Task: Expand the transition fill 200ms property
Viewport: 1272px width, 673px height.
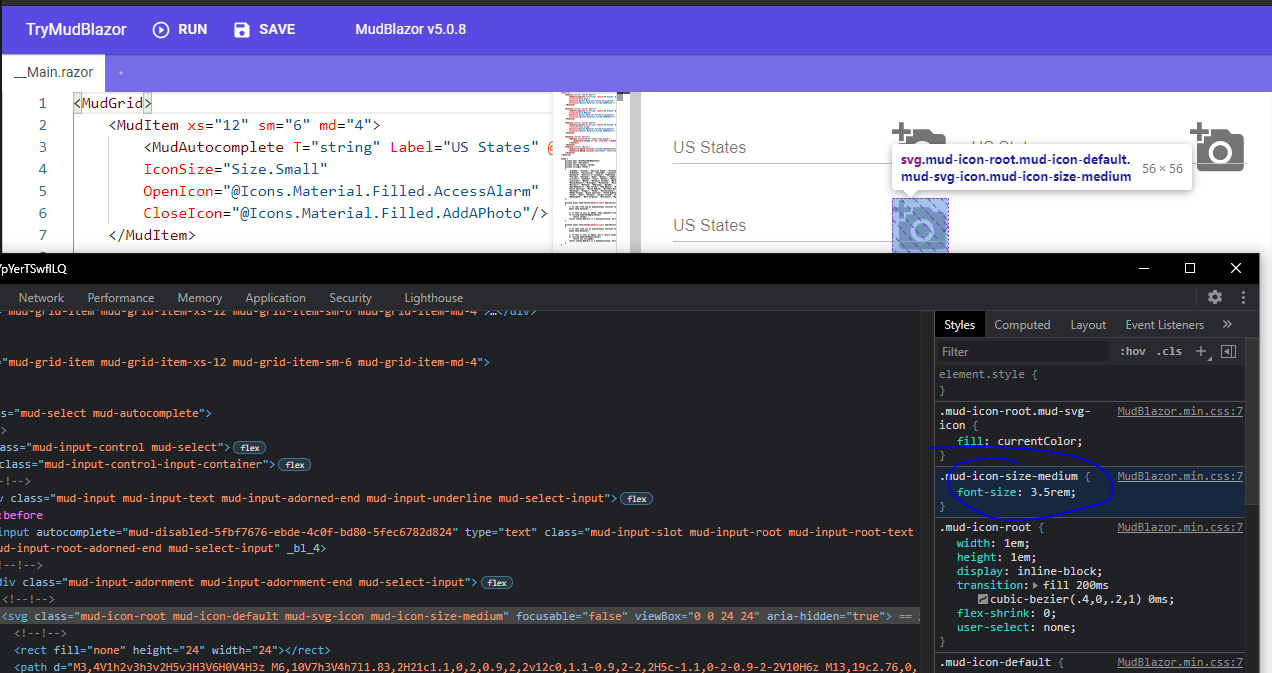Action: tap(1034, 585)
